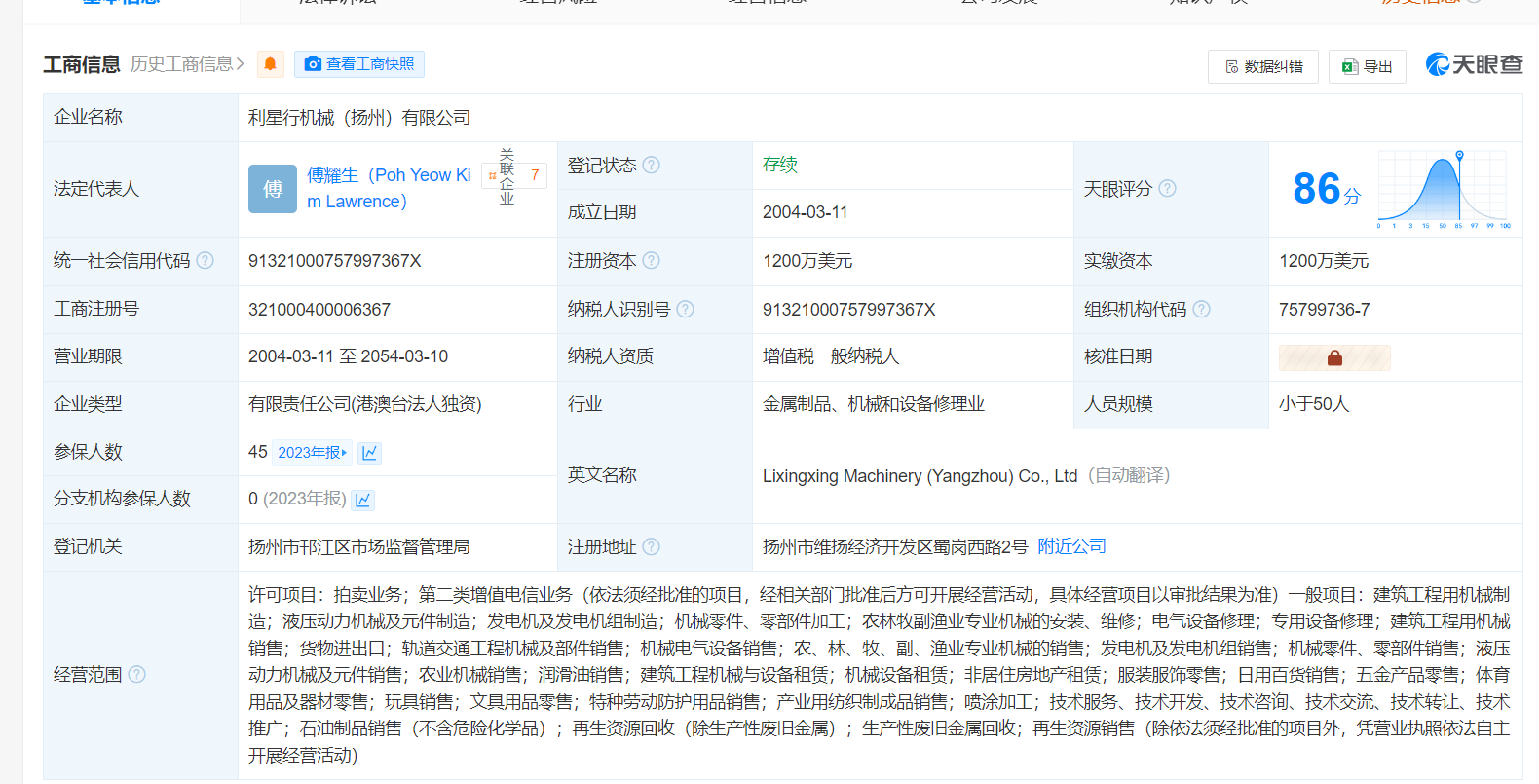Screen dimensions: 1539x784
Task: Select the 注册资本 value 1200万美元
Action: pyautogui.click(x=807, y=261)
